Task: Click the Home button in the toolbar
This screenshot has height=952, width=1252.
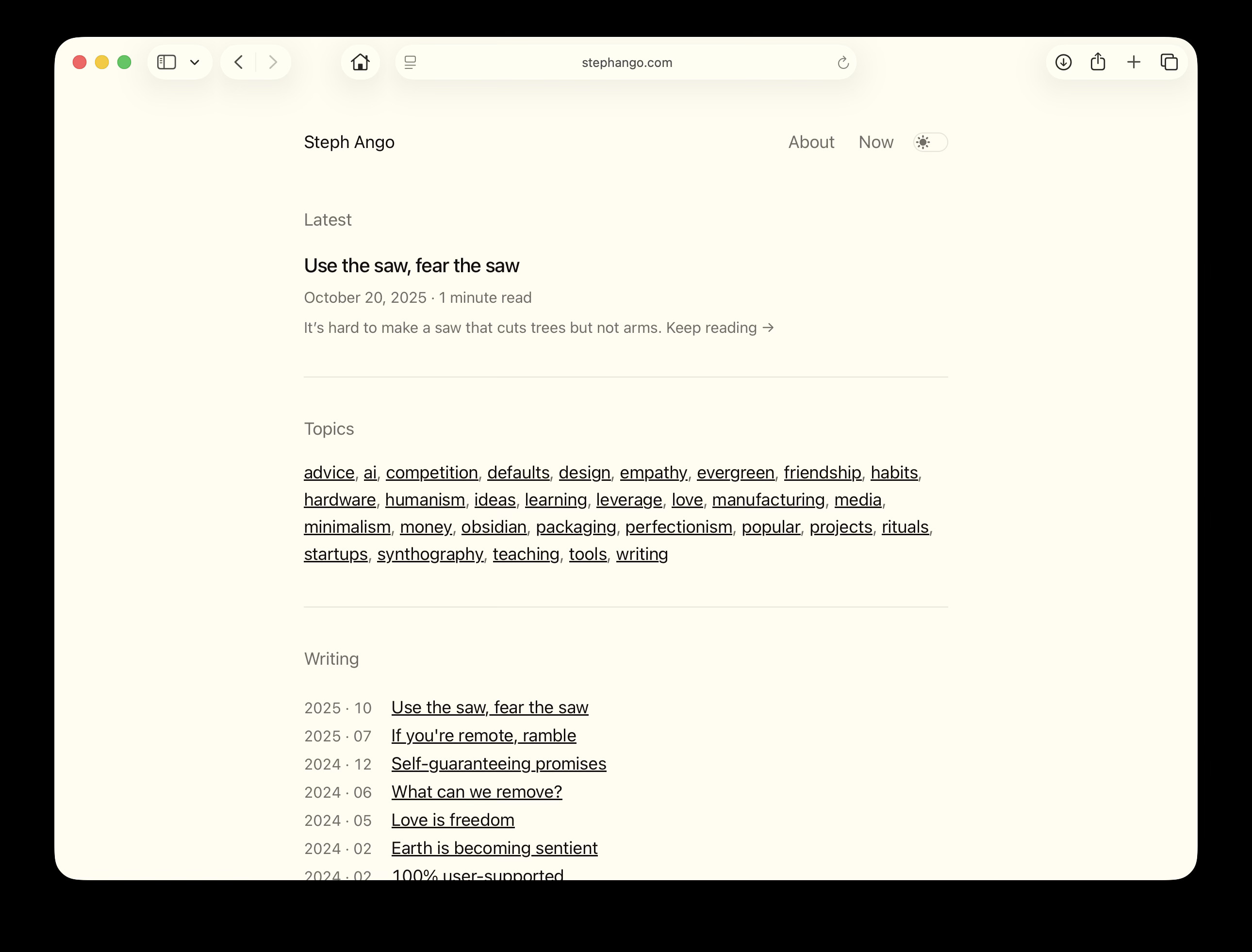Action: 361,62
